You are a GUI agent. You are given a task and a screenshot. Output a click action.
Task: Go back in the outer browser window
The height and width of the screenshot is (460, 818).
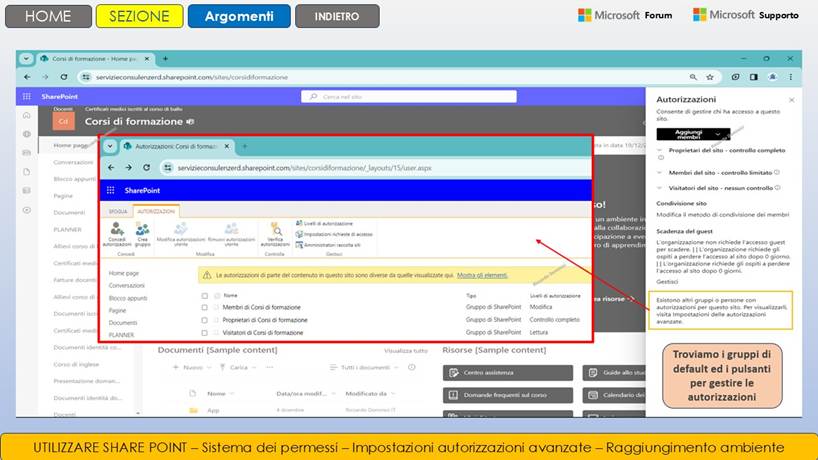tap(27, 77)
